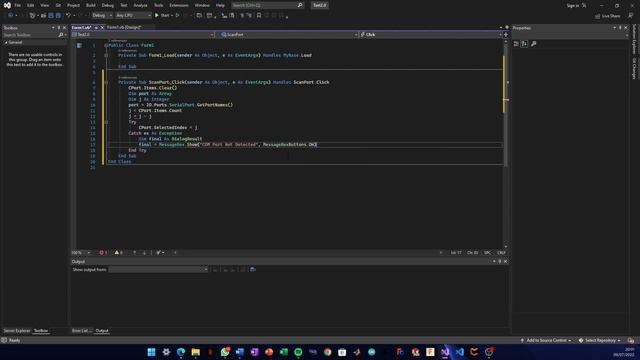
Task: Open Visual Studio Code from taskbar
Action: (x=460, y=352)
